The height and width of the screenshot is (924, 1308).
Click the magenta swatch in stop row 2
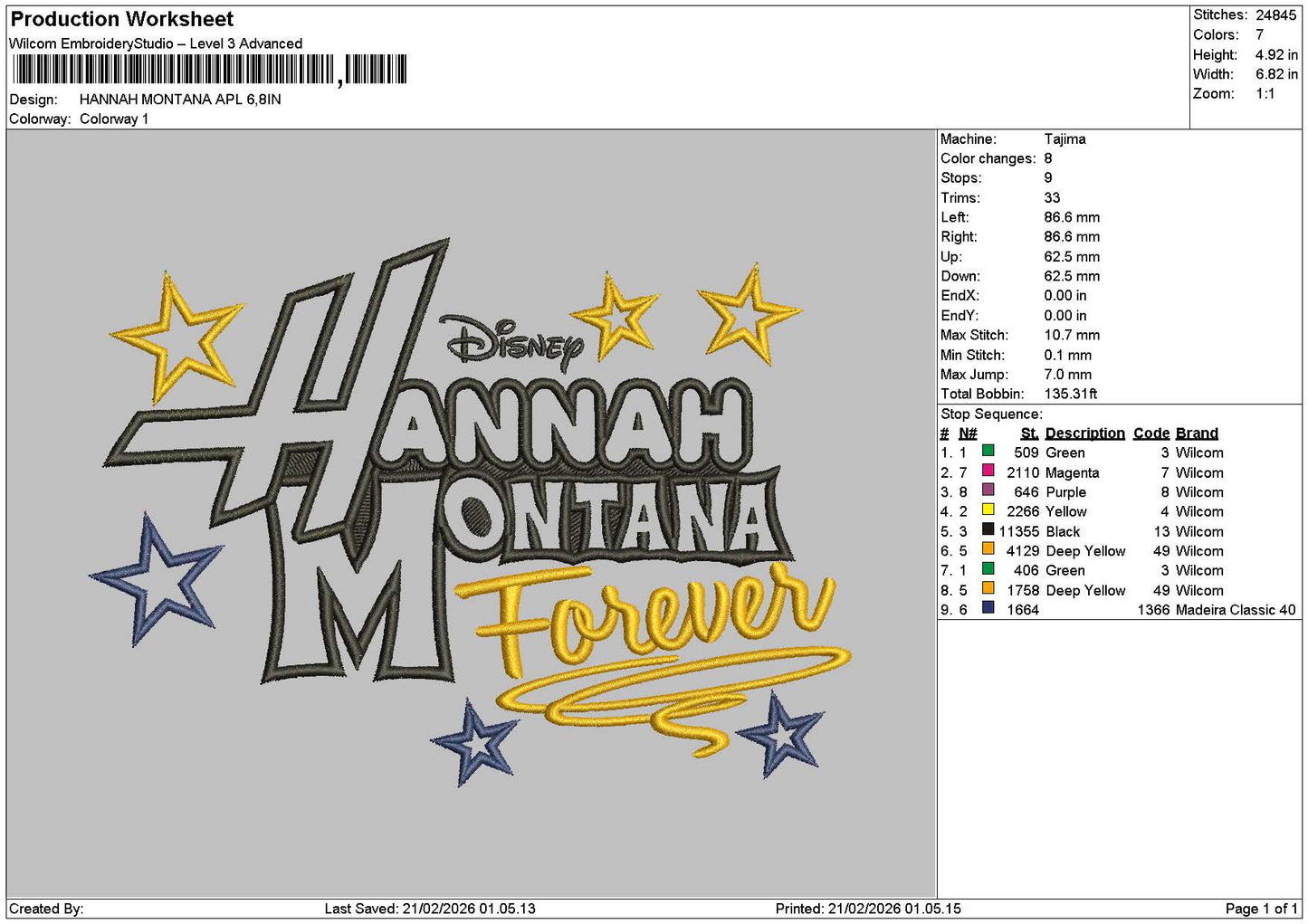(988, 471)
